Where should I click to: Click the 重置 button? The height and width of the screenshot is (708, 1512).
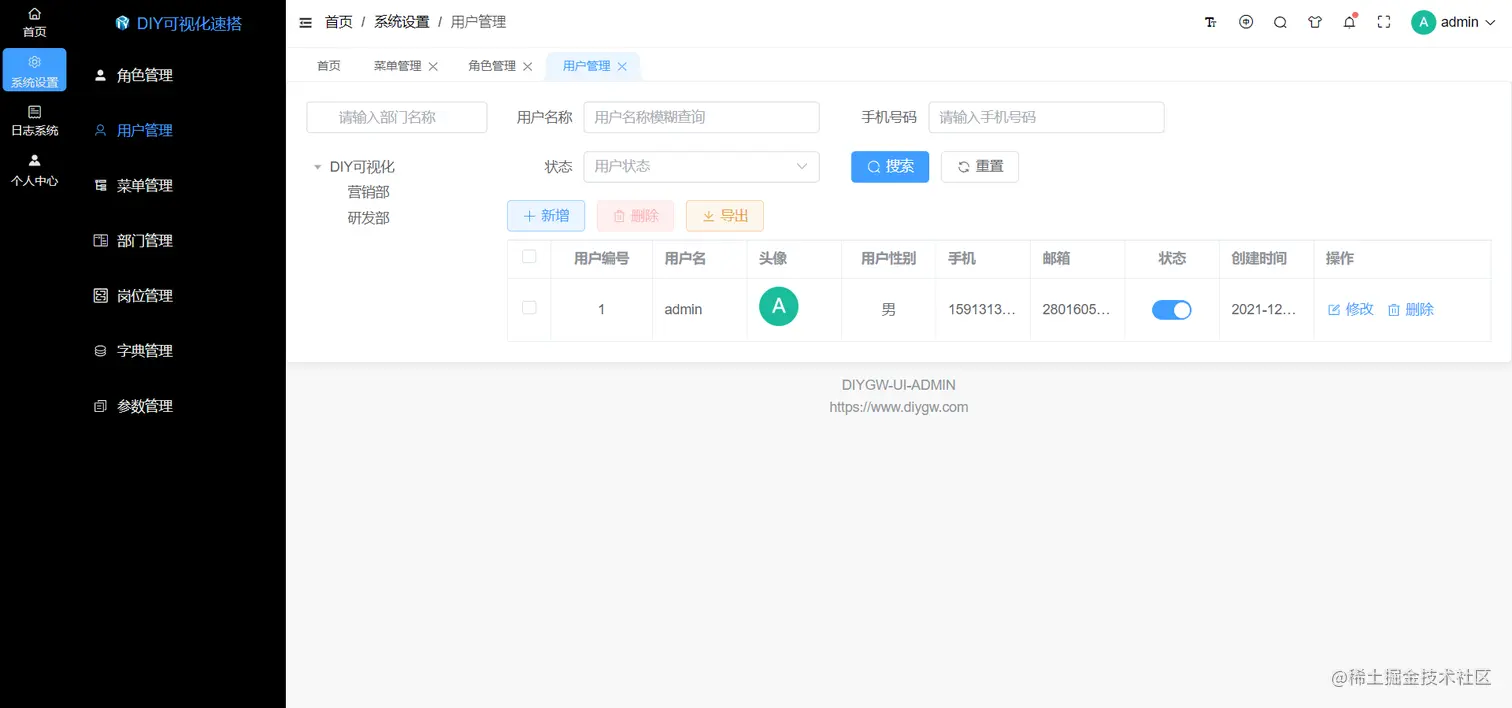click(x=980, y=167)
